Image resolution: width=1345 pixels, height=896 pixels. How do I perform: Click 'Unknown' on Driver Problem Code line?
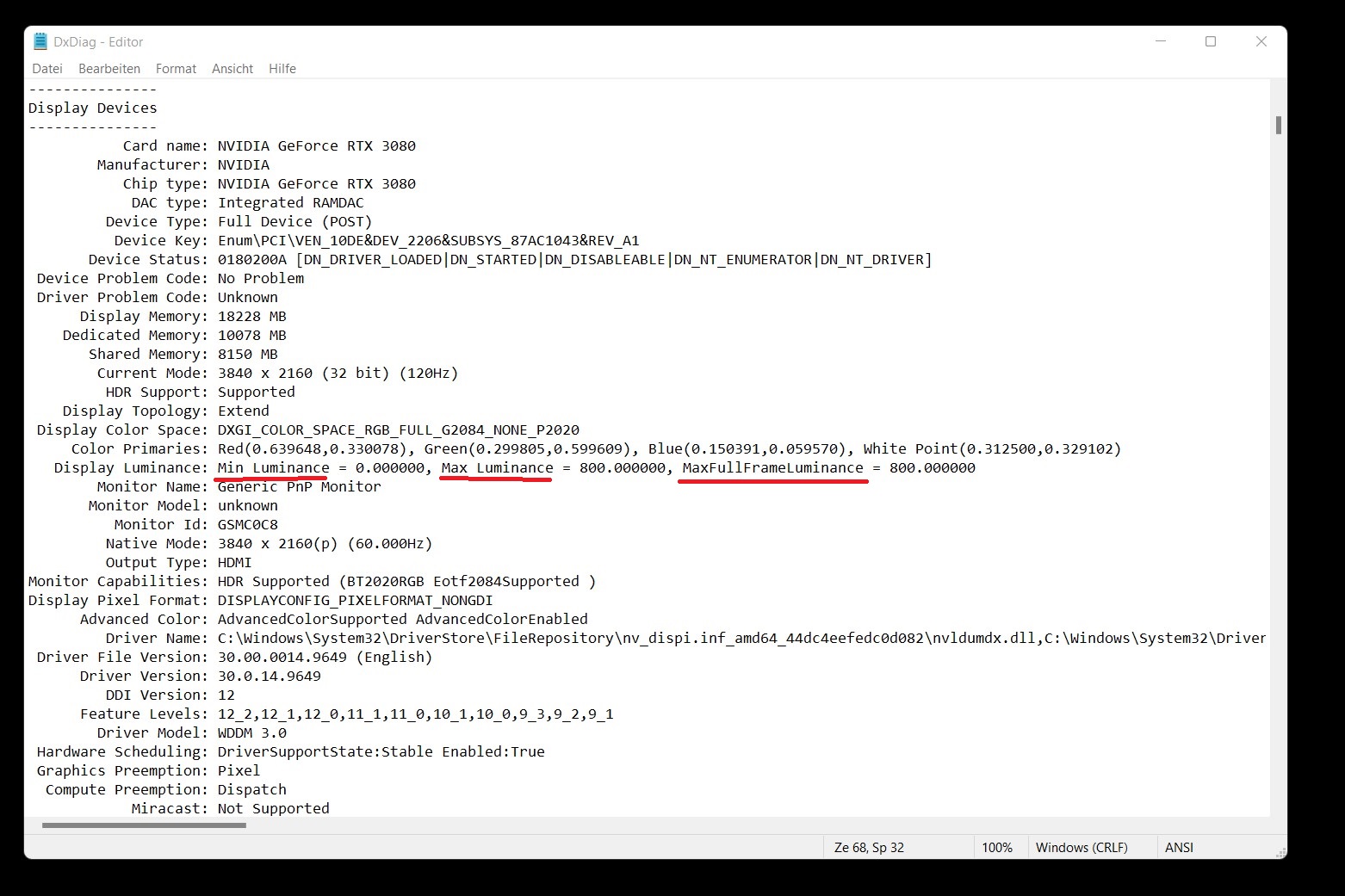(x=248, y=297)
